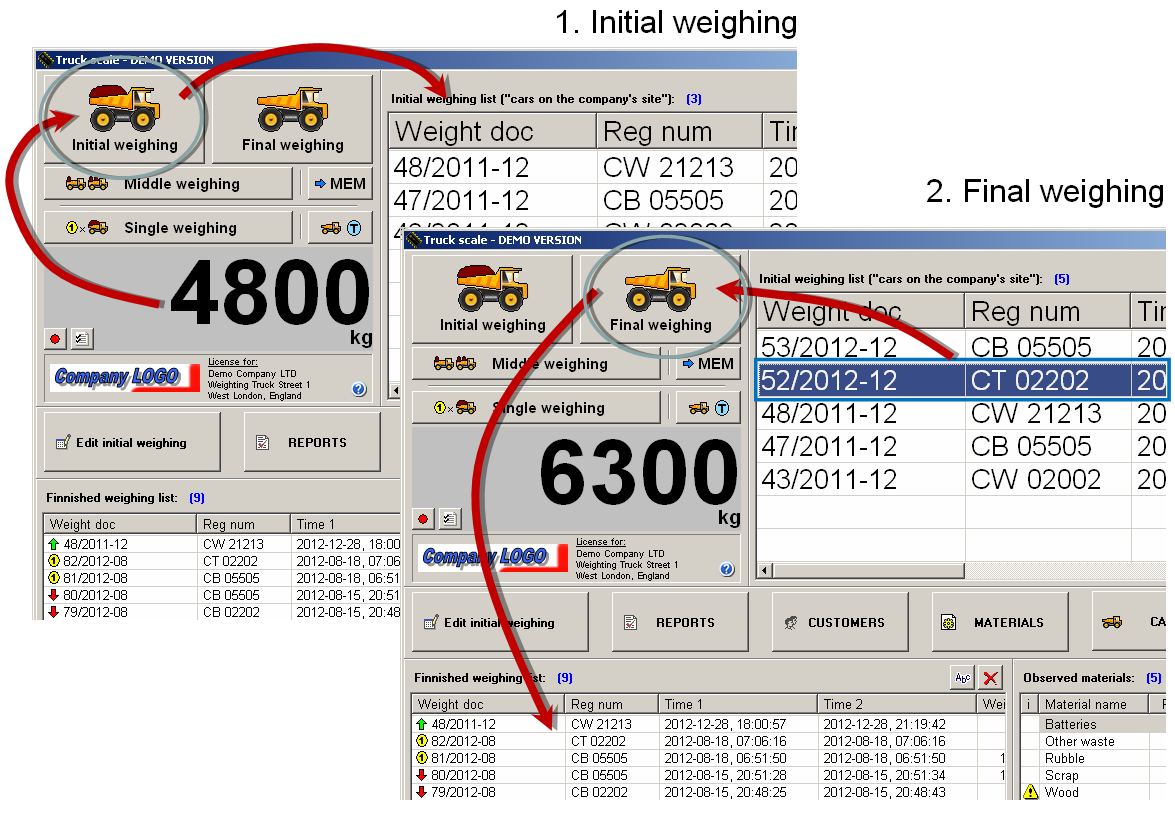The width and height of the screenshot is (1175, 814).
Task: Click Abc filter icon above finished list
Action: click(x=963, y=678)
